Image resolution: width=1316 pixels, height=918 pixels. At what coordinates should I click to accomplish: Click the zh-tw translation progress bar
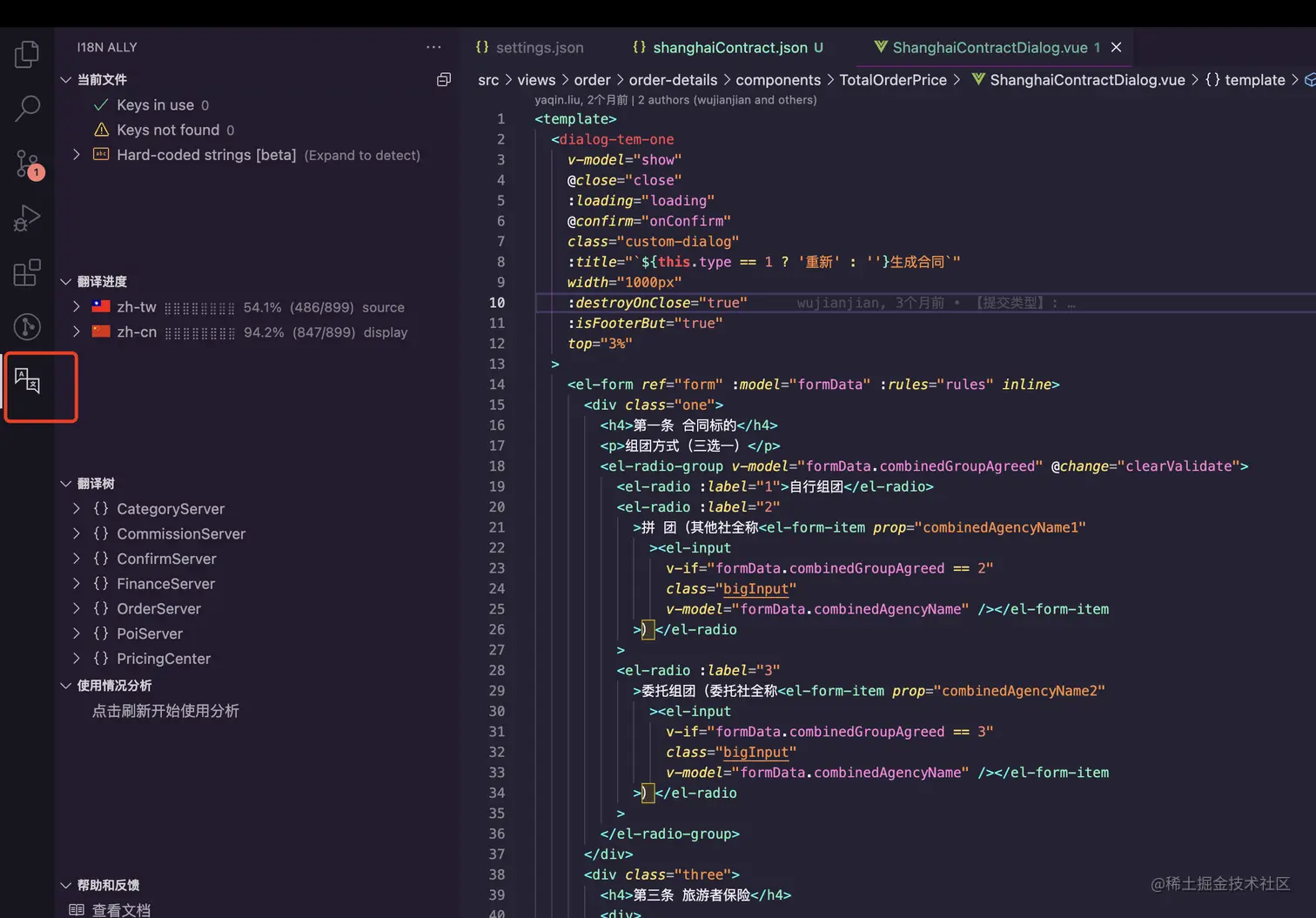click(x=199, y=308)
